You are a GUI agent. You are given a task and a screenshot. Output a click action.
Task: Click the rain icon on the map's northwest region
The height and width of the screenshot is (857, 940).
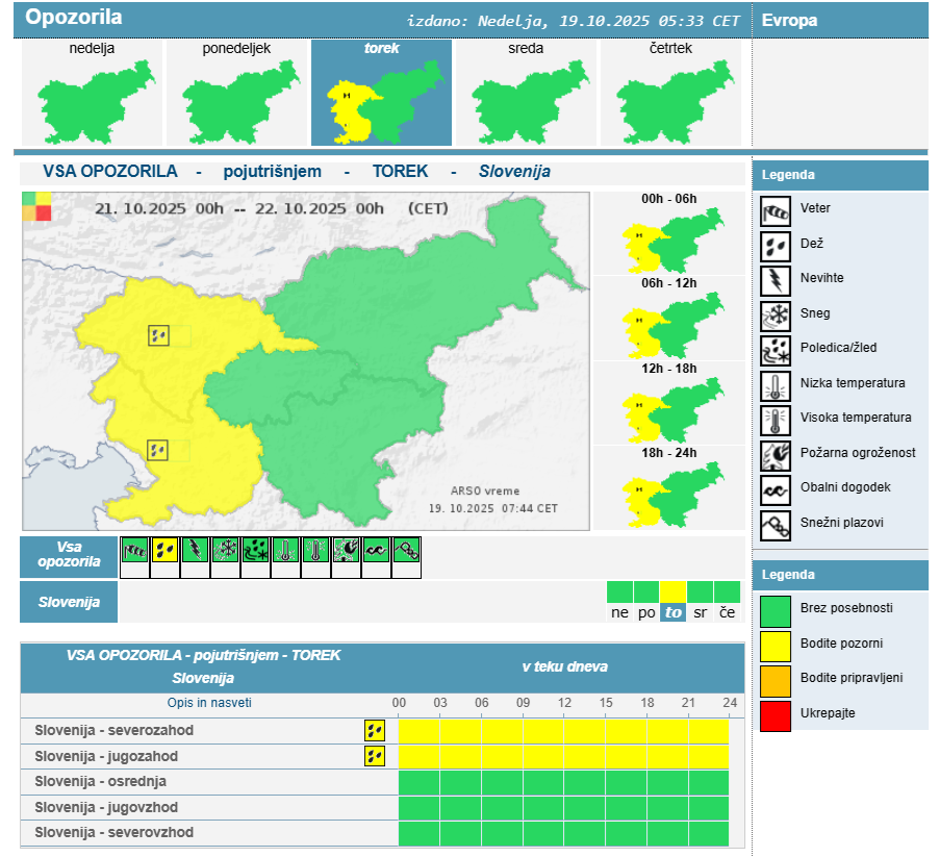(158, 335)
